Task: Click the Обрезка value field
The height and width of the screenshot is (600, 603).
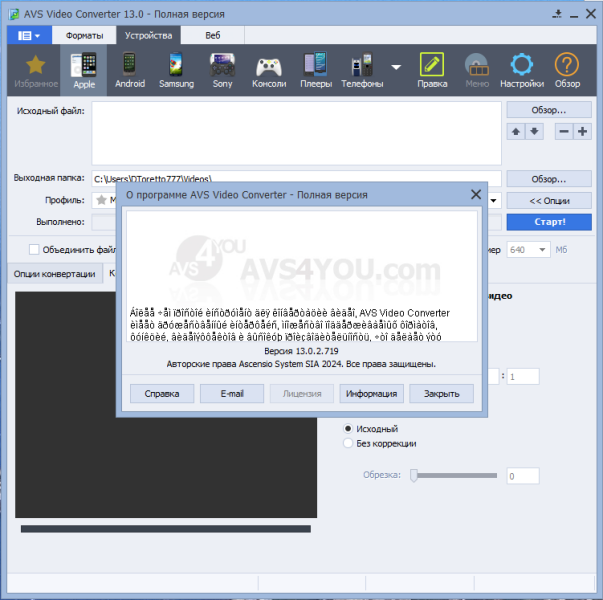Action: click(x=523, y=476)
